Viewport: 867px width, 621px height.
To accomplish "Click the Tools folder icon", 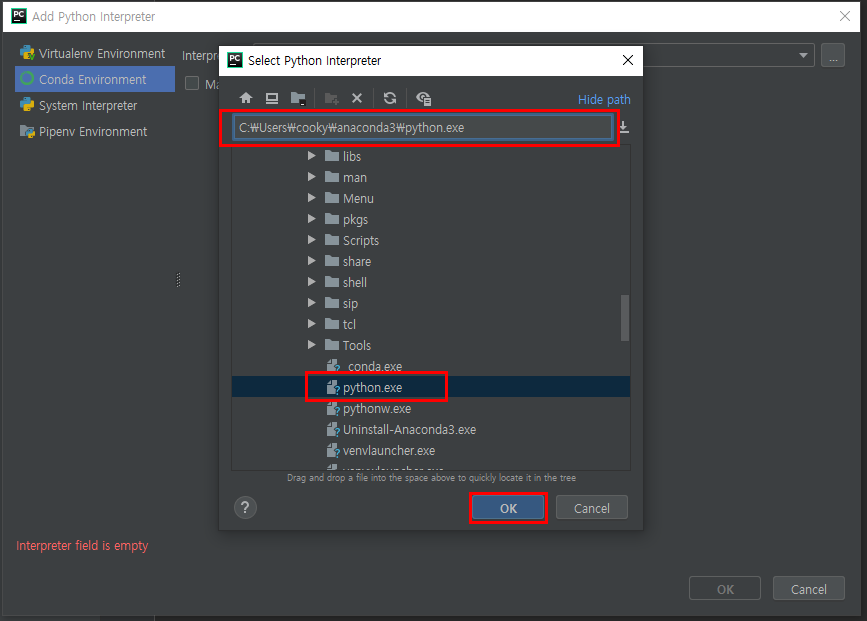I will point(332,345).
